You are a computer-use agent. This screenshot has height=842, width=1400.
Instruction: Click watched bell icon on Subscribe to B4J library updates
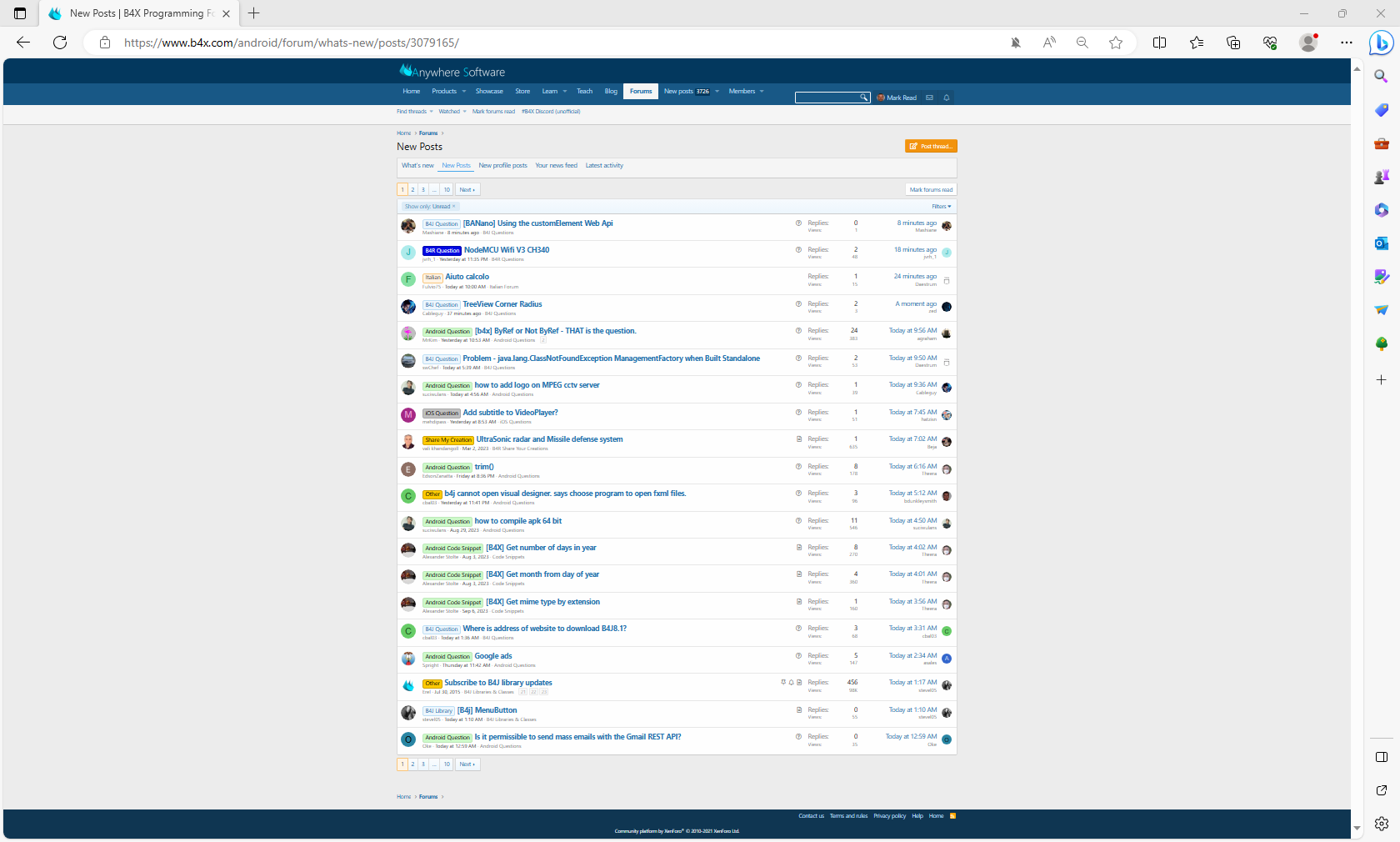791,683
